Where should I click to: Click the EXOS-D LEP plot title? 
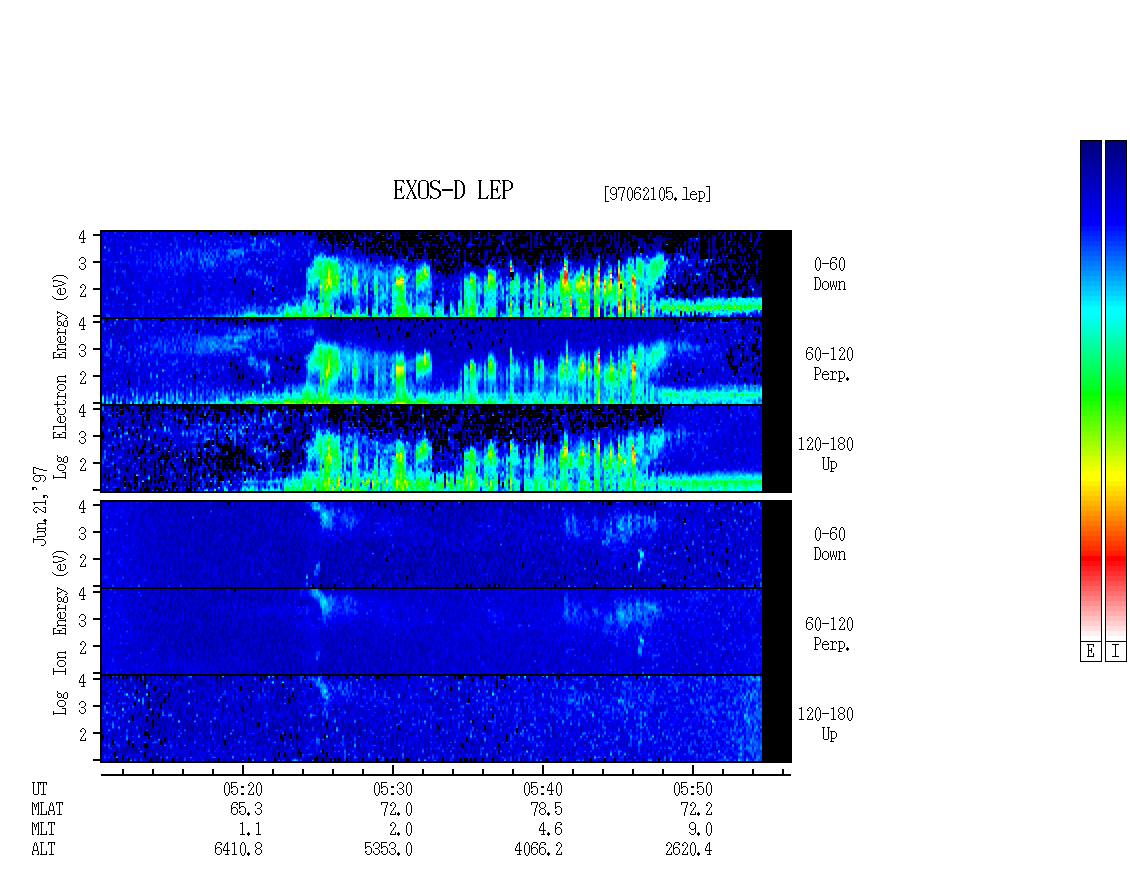[453, 190]
